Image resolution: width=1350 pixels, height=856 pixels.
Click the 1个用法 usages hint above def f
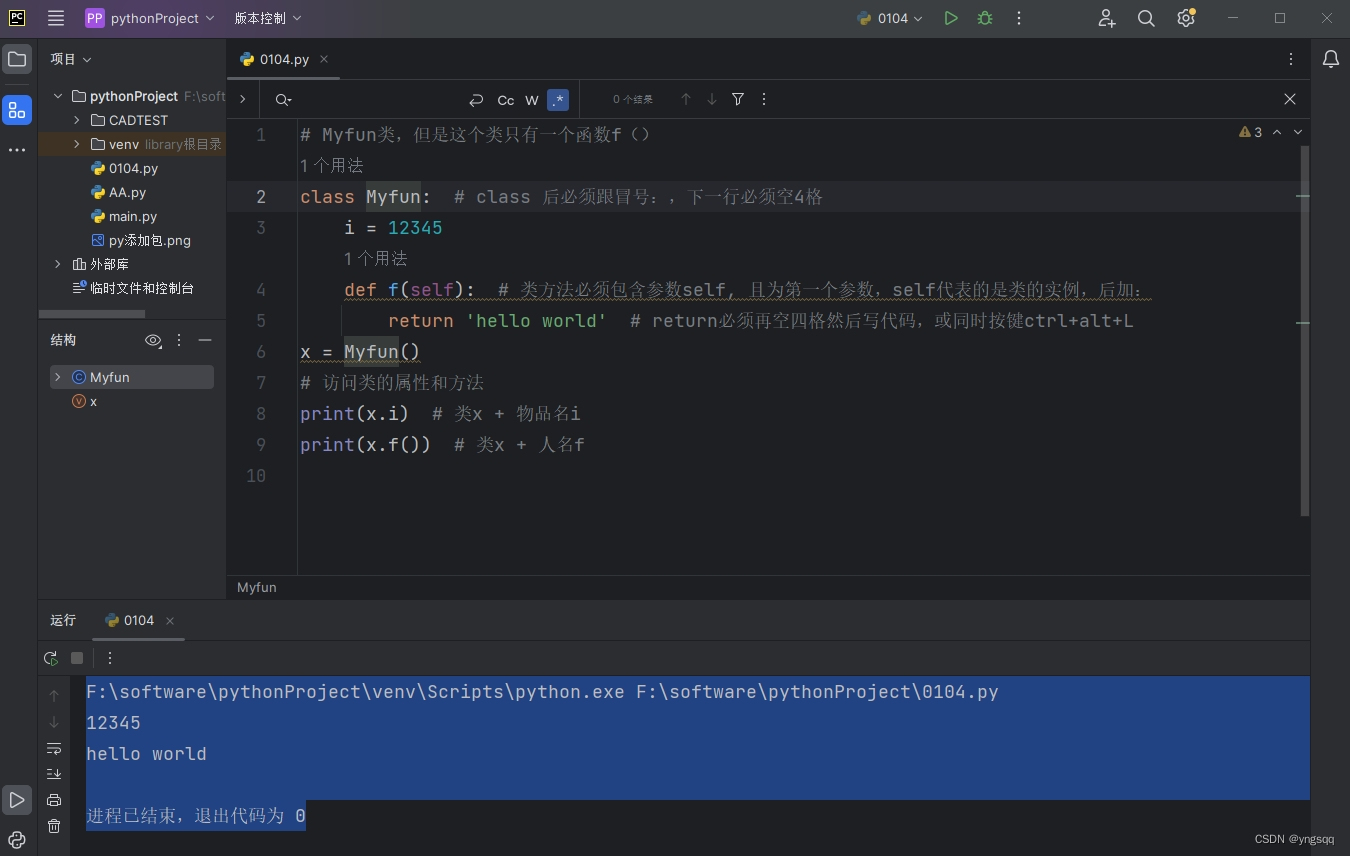point(376,259)
